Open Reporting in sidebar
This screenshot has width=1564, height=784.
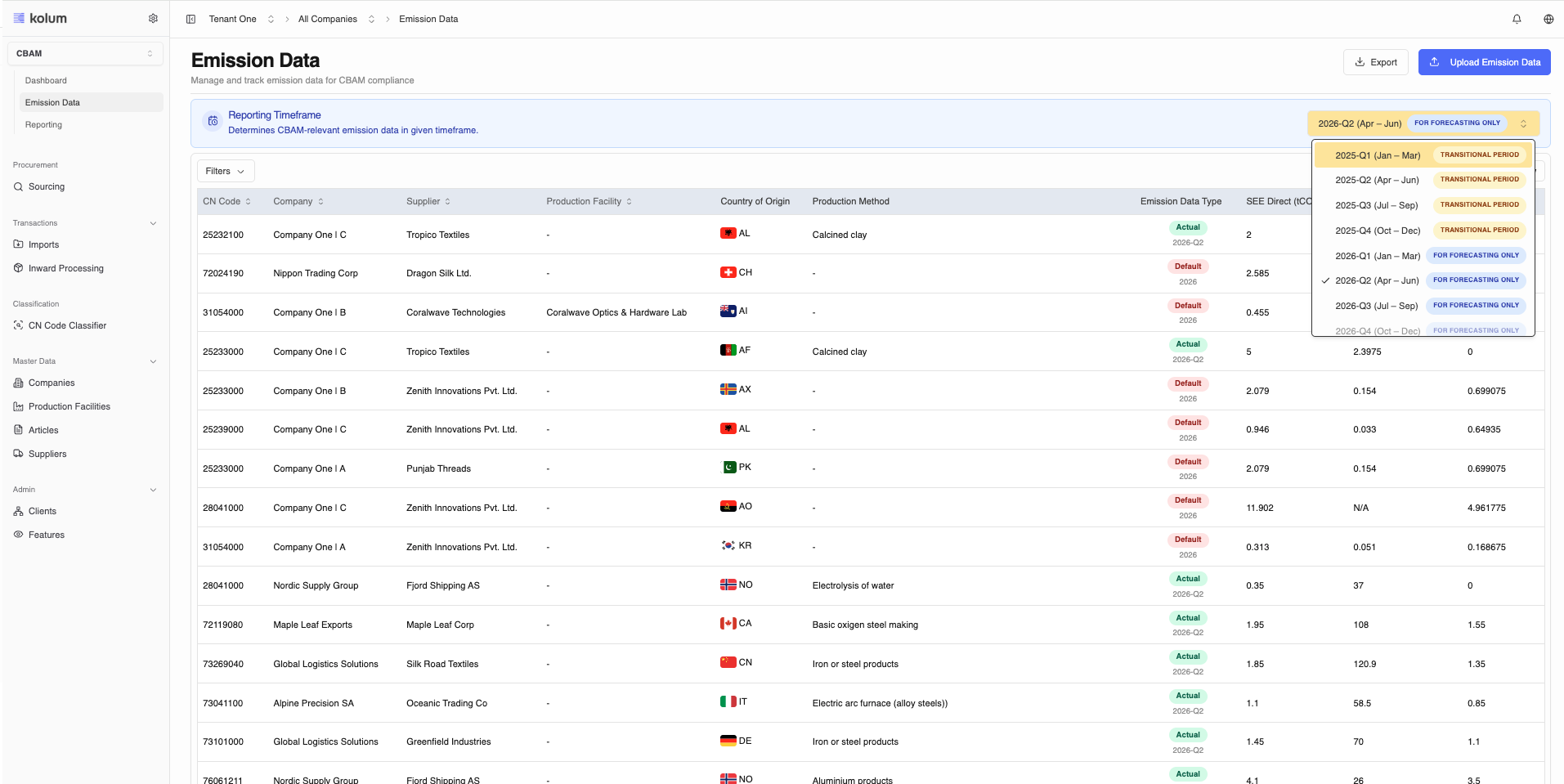(43, 124)
